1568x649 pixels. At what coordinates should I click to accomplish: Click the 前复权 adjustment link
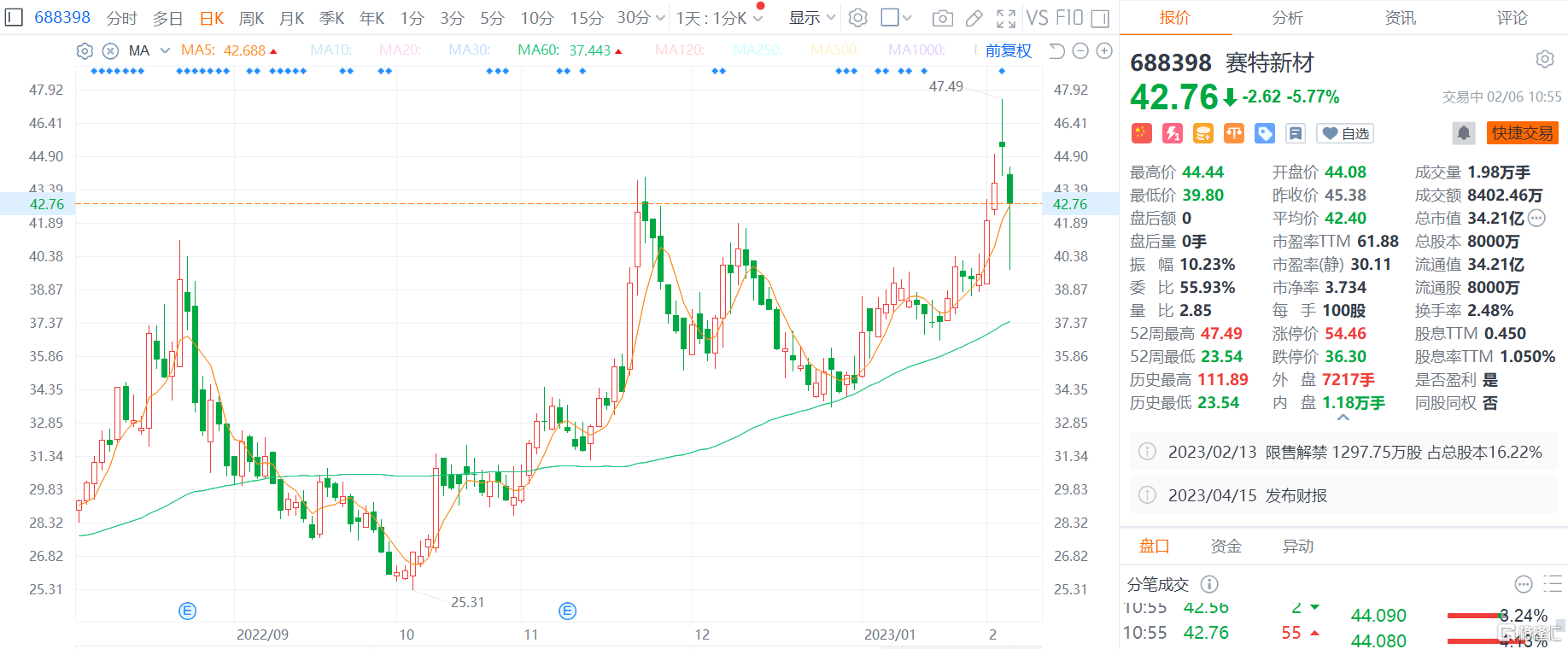tap(1008, 51)
